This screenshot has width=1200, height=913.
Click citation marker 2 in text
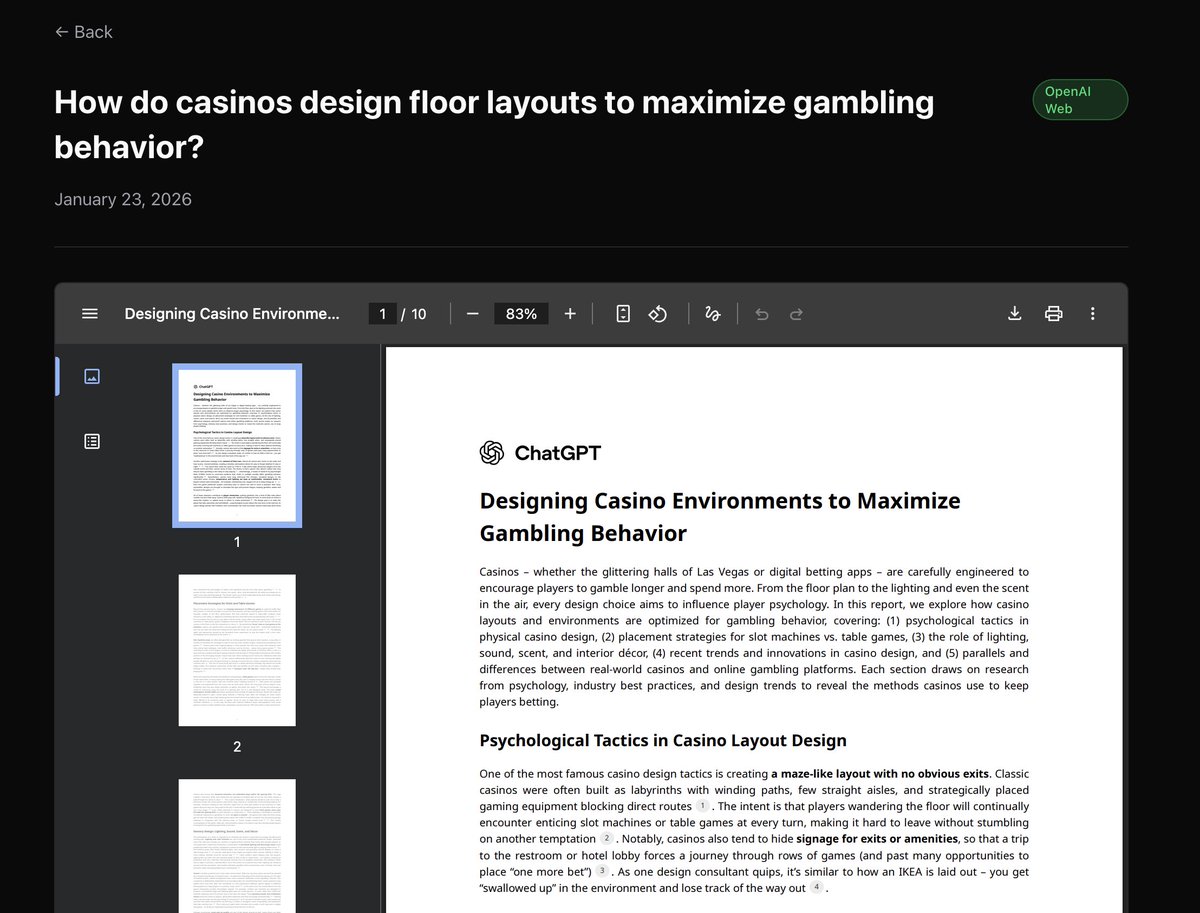coord(607,838)
